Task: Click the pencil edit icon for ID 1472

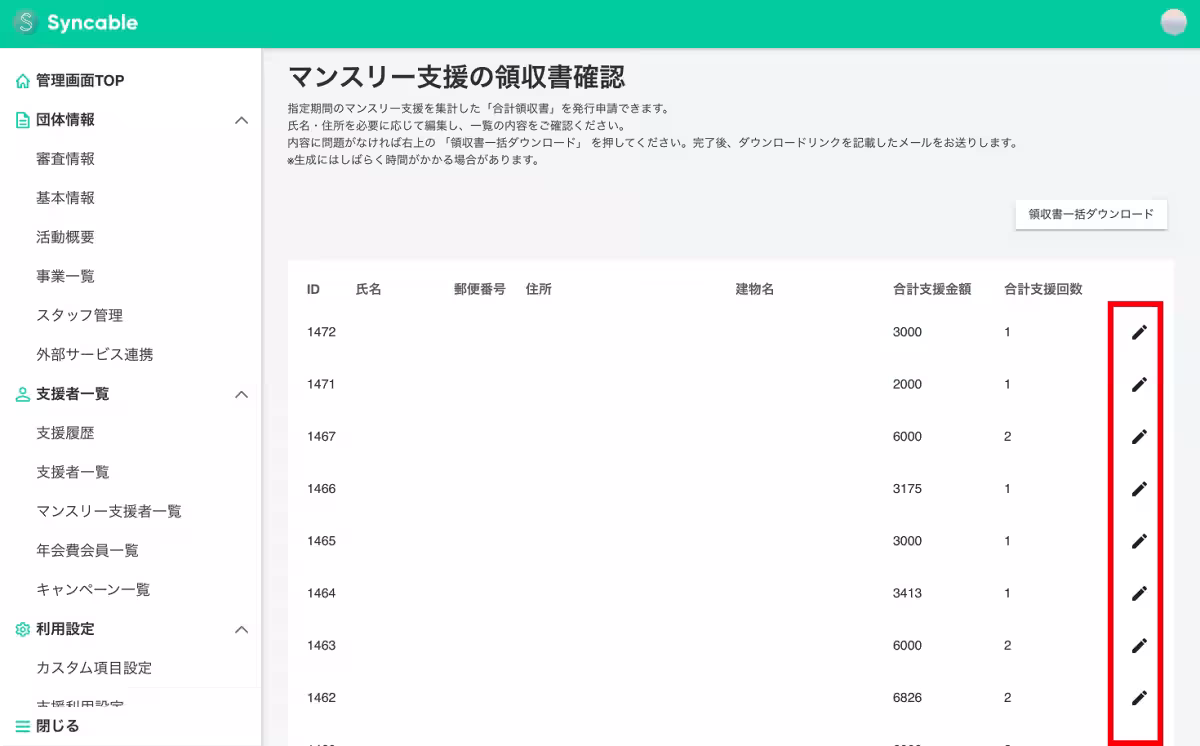Action: [x=1140, y=331]
